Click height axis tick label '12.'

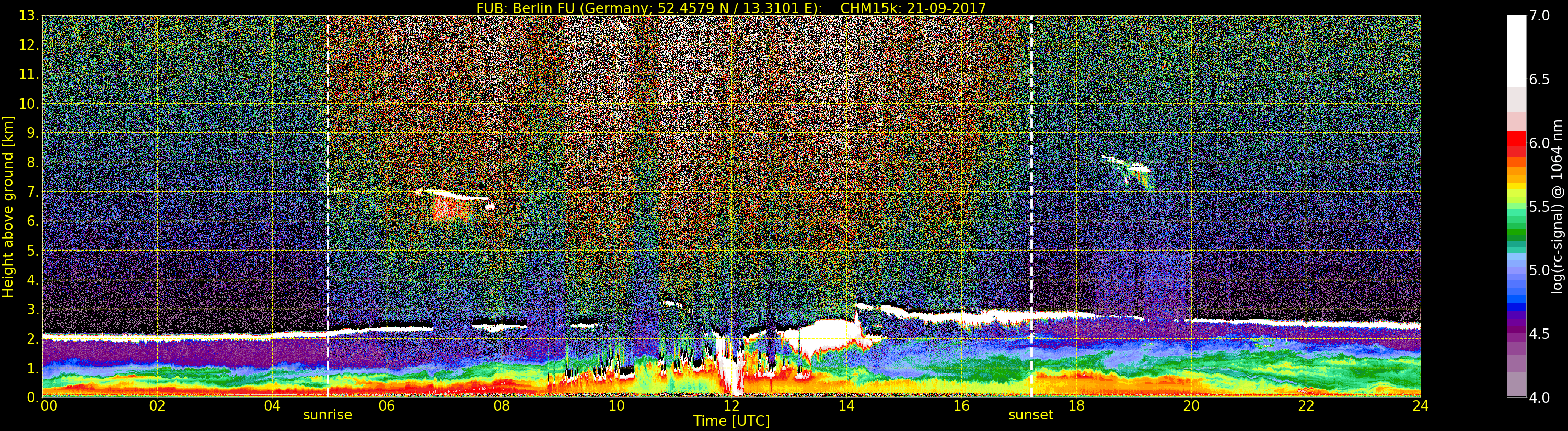(28, 45)
